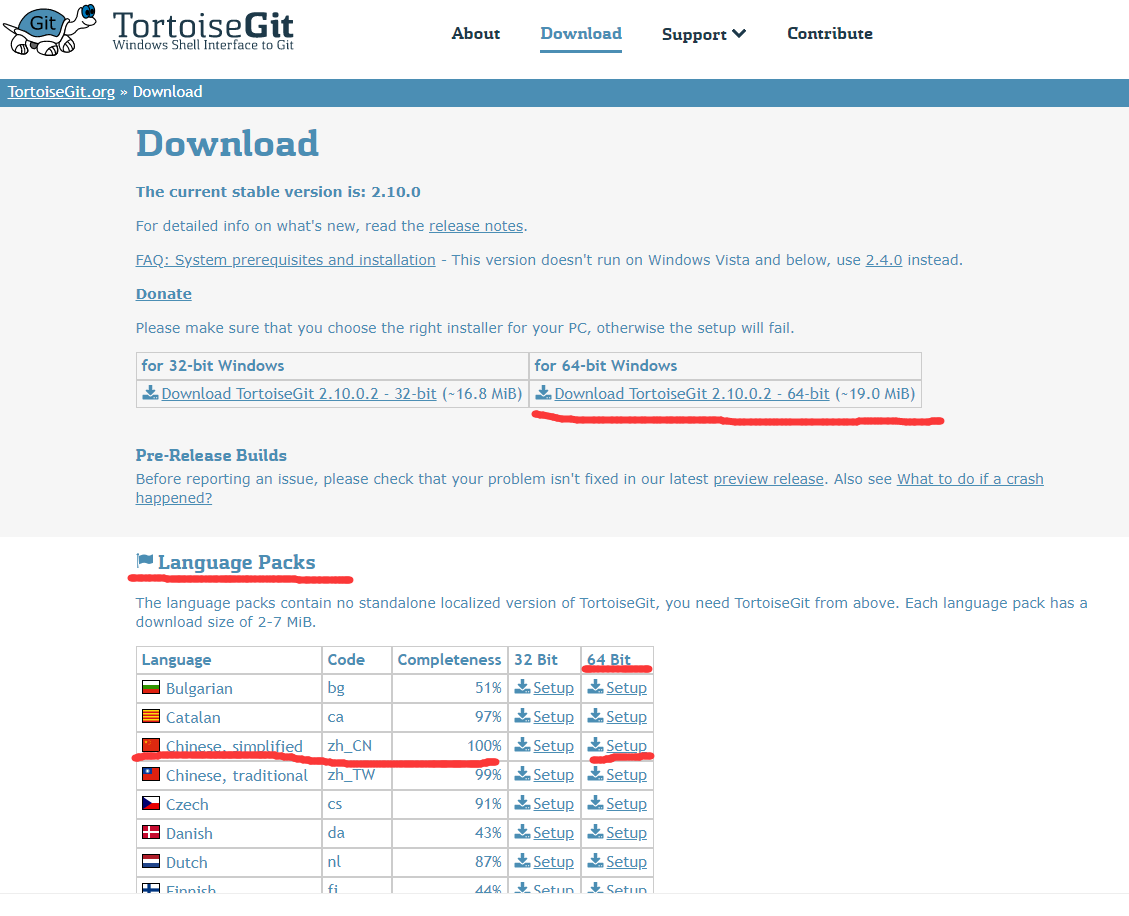
Task: Click the Danish flag icon
Action: coord(150,832)
